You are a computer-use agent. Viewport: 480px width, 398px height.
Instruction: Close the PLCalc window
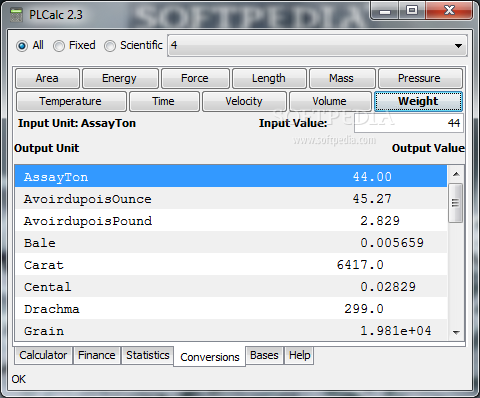(x=449, y=11)
